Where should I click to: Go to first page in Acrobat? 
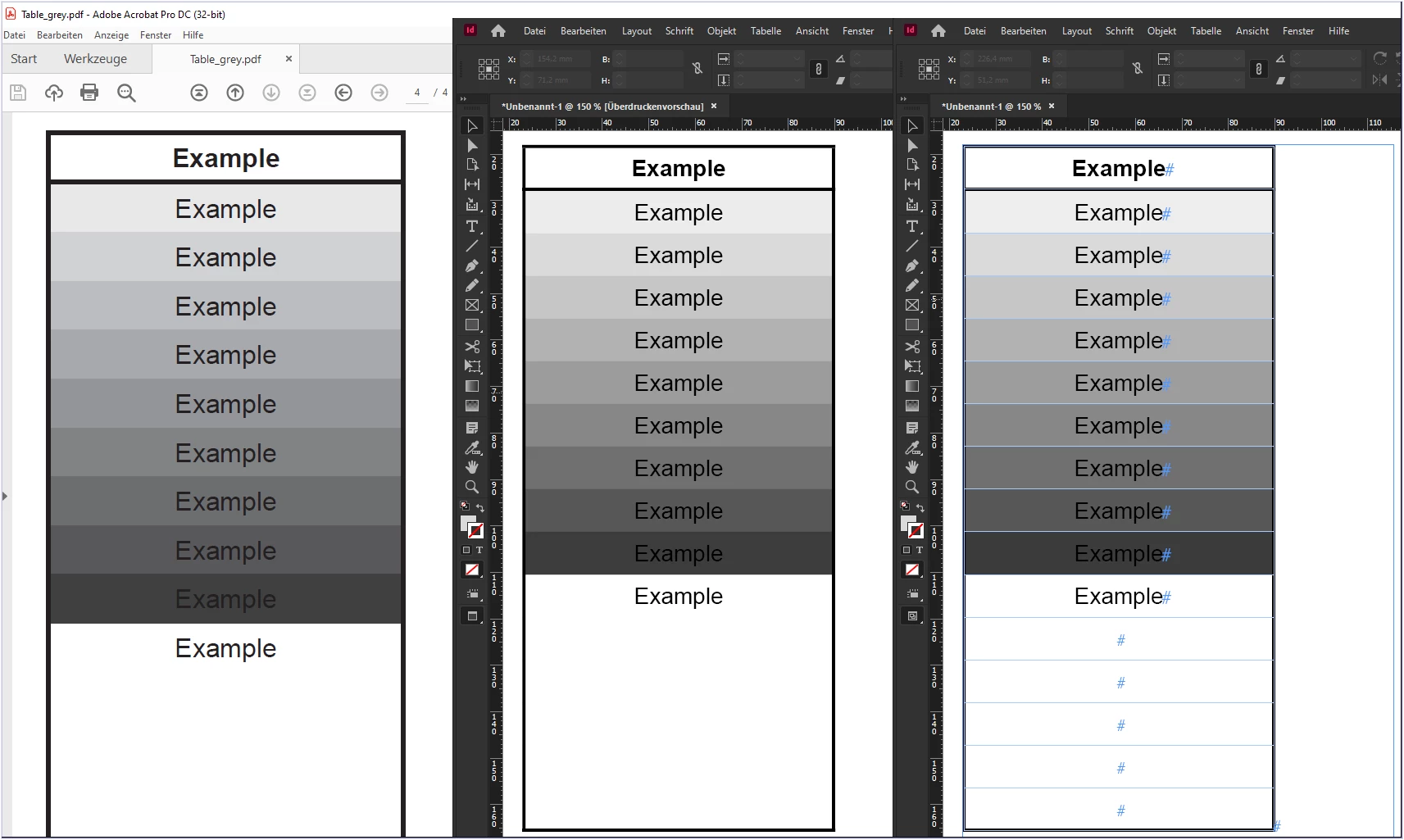[199, 93]
